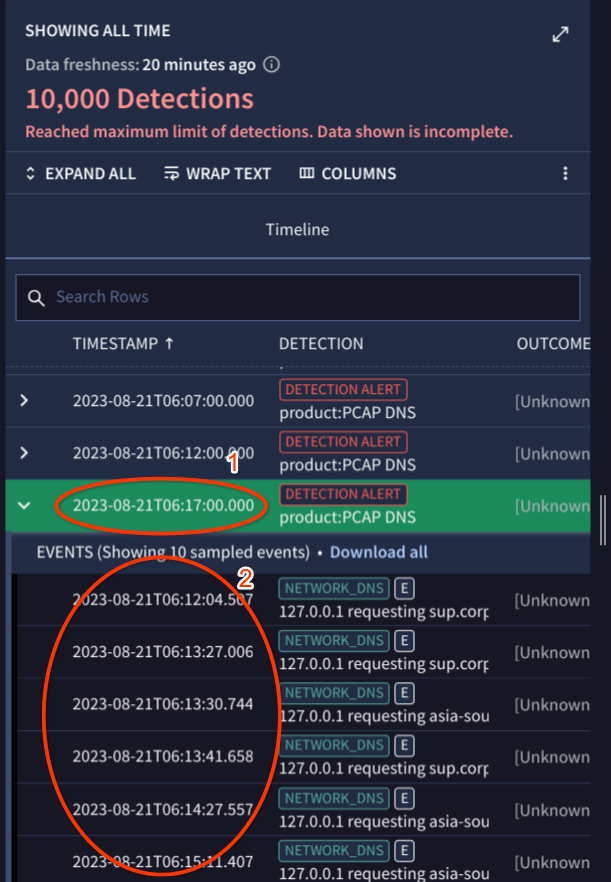Image resolution: width=611 pixels, height=882 pixels.
Task: Expand the 06:12:00 detection row
Action: tap(25, 453)
